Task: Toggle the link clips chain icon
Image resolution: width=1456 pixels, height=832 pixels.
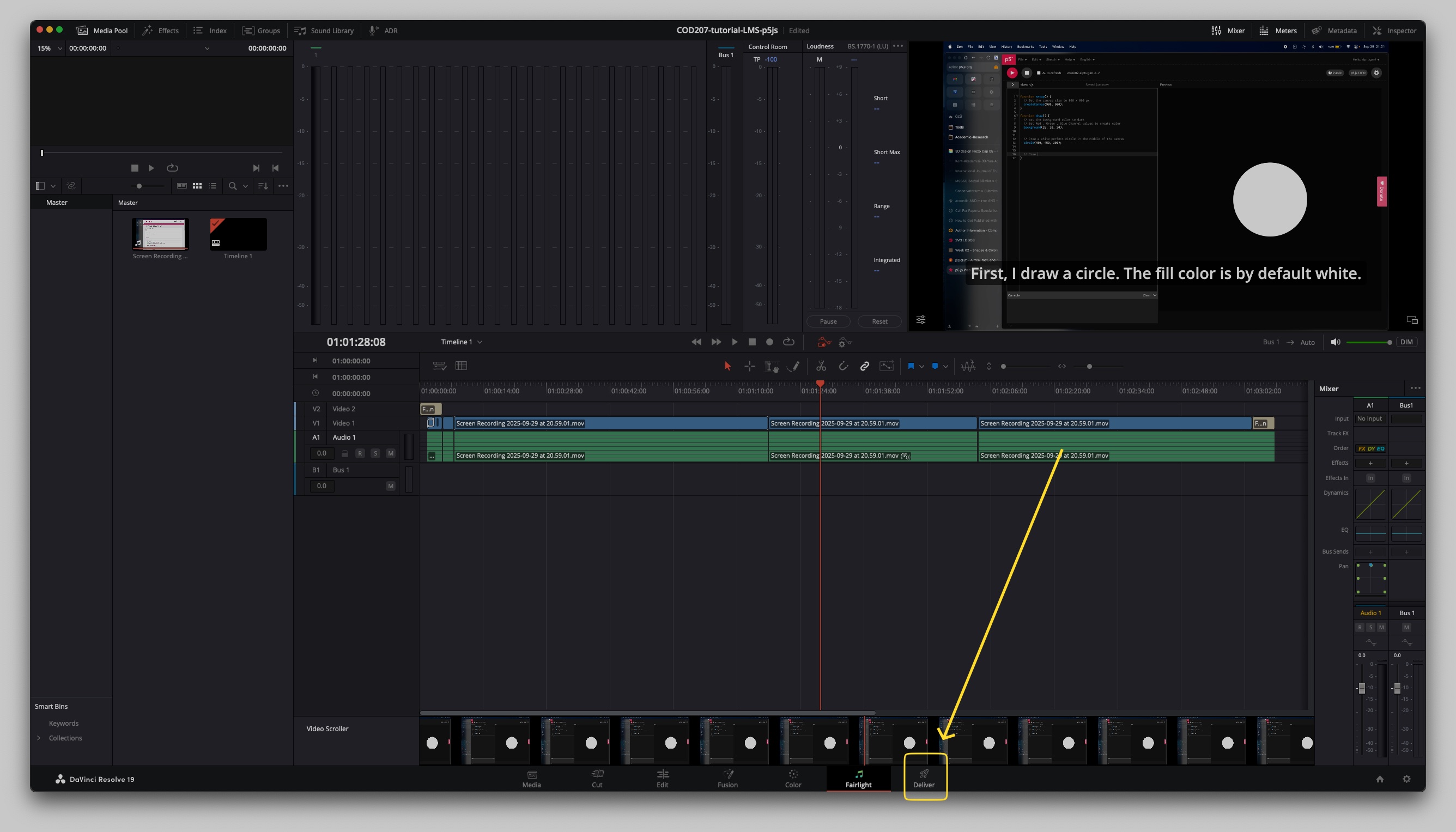Action: pos(865,366)
